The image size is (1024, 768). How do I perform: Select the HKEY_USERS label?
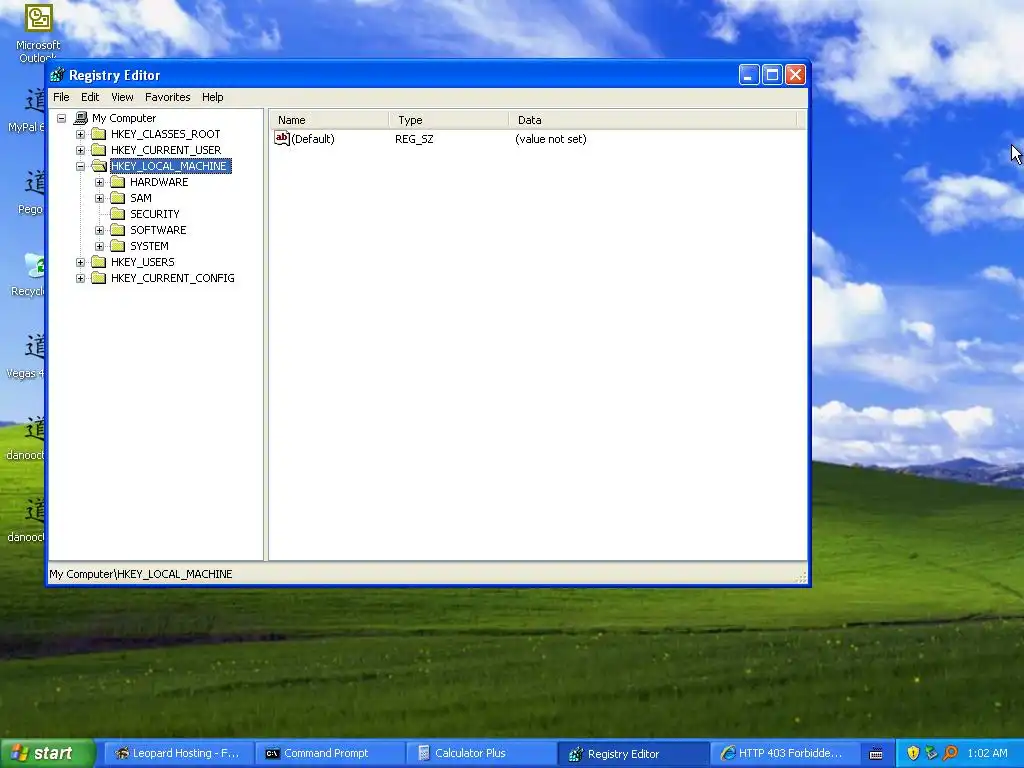(x=142, y=262)
